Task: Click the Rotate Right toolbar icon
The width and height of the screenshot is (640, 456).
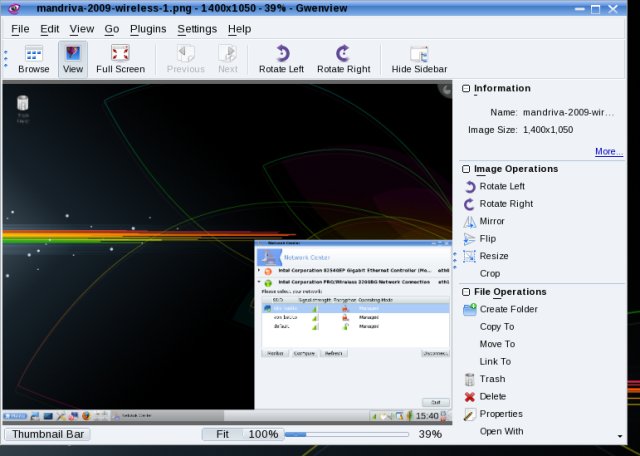Action: pos(344,59)
